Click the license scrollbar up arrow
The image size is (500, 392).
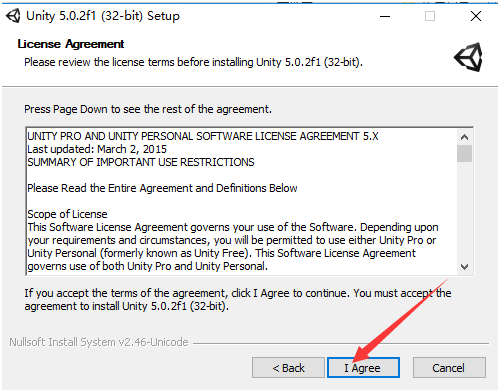[464, 137]
